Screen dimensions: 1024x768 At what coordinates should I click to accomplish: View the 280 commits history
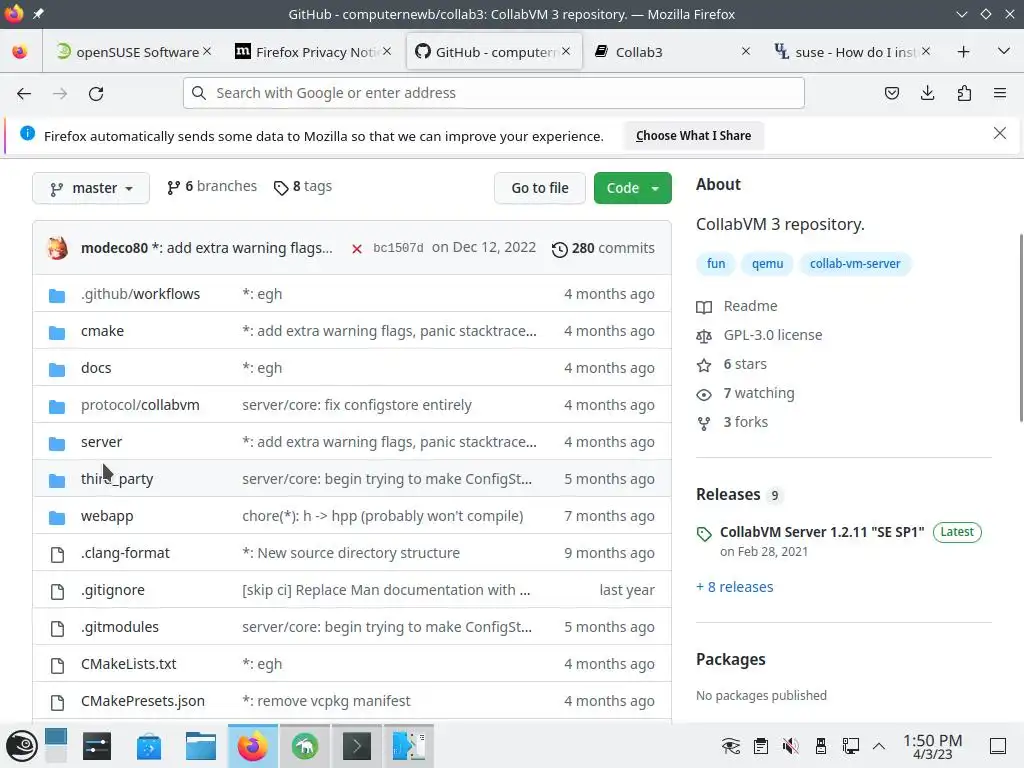pyautogui.click(x=603, y=248)
